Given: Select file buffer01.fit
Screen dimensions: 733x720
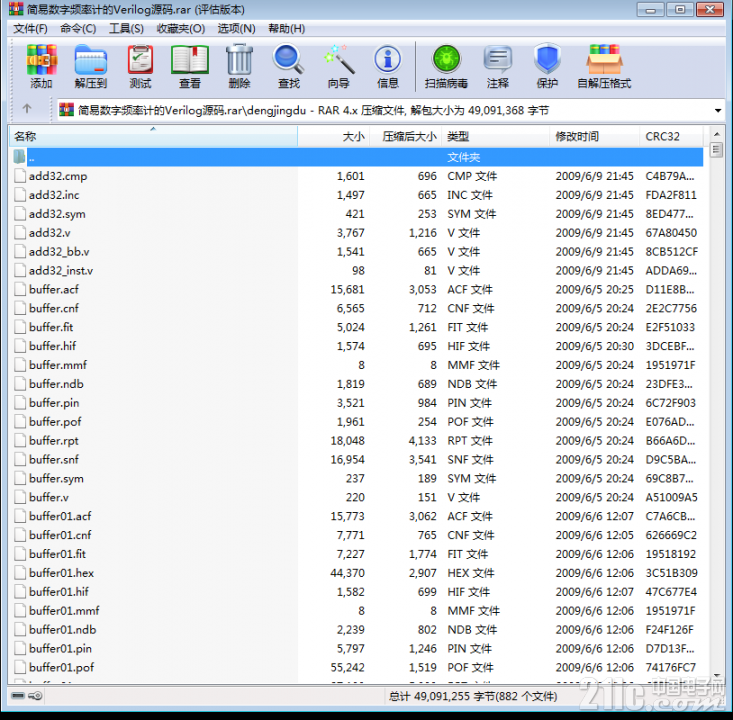Looking at the screenshot, I should pyautogui.click(x=356, y=554).
